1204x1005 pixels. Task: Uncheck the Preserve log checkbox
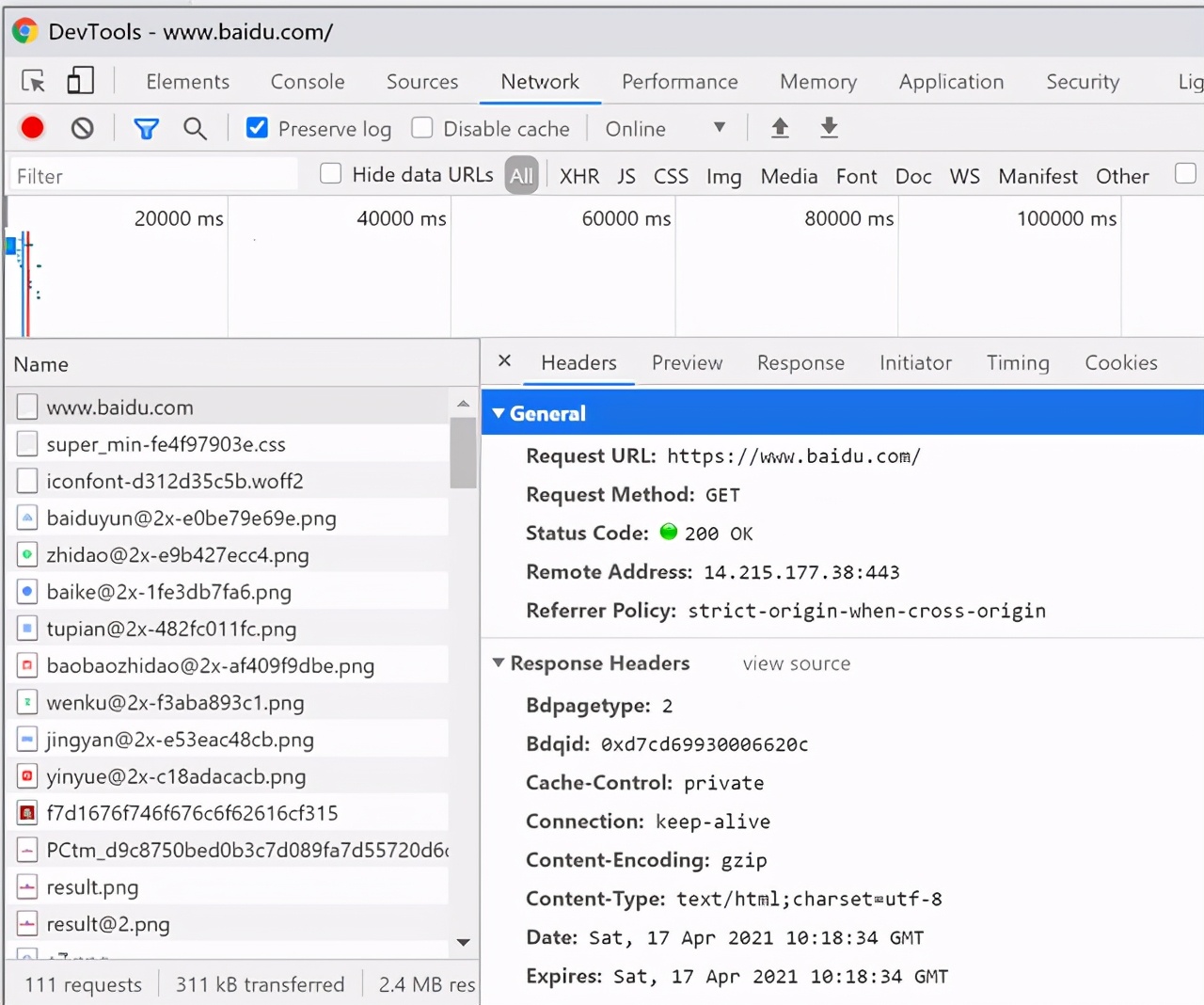[x=257, y=128]
